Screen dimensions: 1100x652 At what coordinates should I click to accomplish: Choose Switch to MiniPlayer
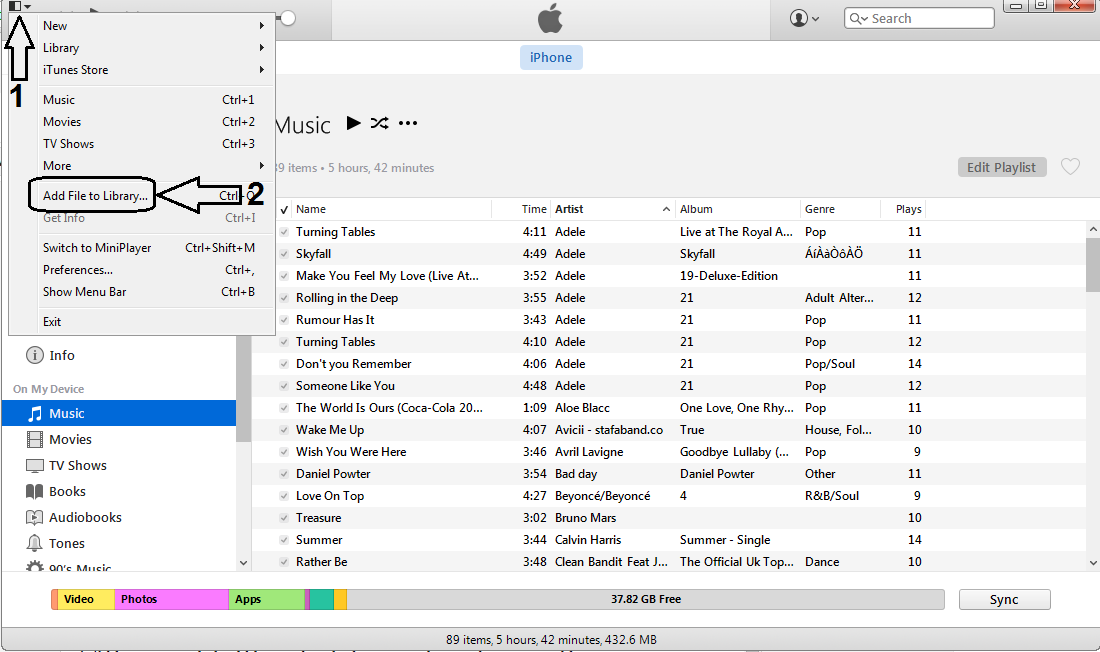(x=155, y=248)
